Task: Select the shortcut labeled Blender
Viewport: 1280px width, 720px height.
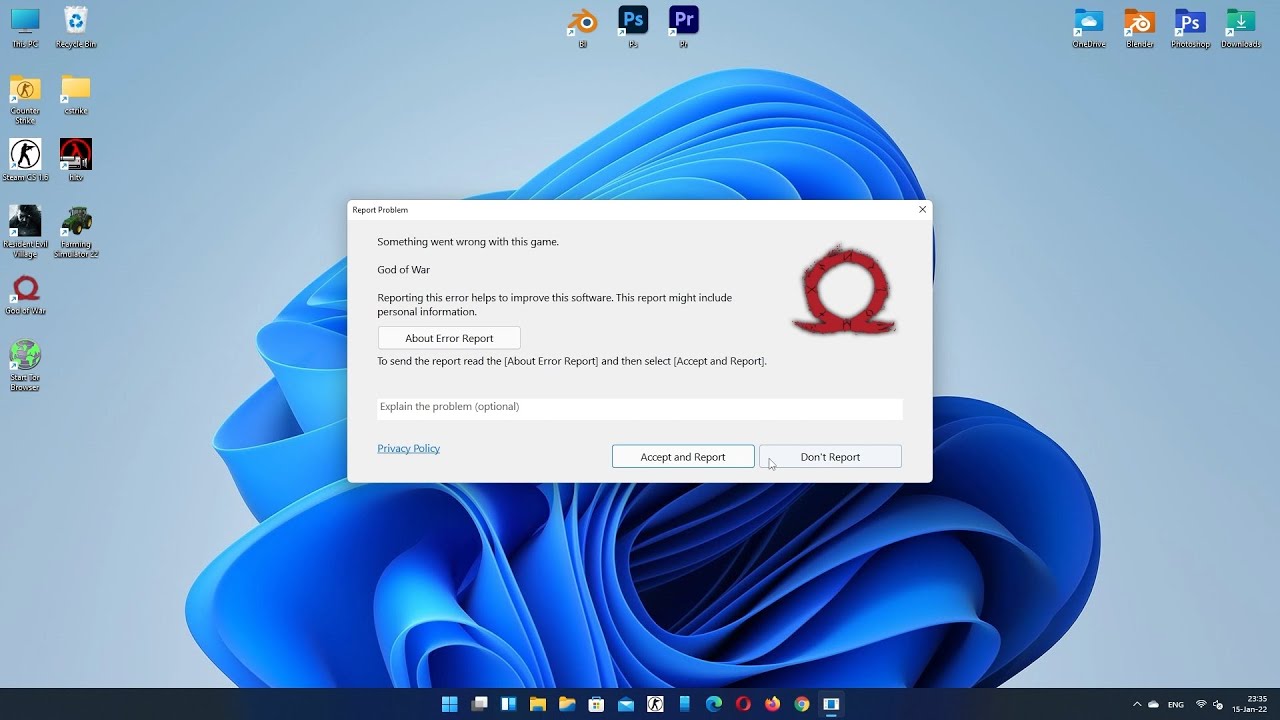Action: pos(1140,27)
